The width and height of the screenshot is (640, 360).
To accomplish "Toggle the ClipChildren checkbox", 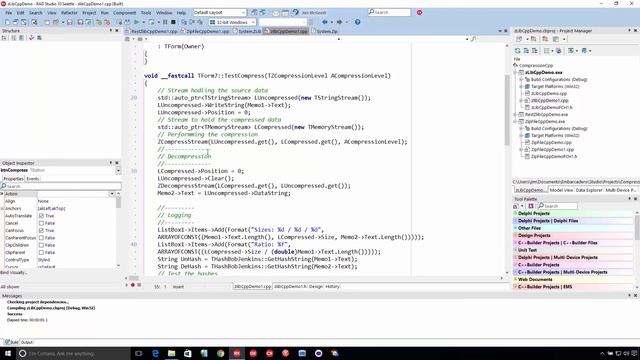I will pyautogui.click(x=41, y=245).
